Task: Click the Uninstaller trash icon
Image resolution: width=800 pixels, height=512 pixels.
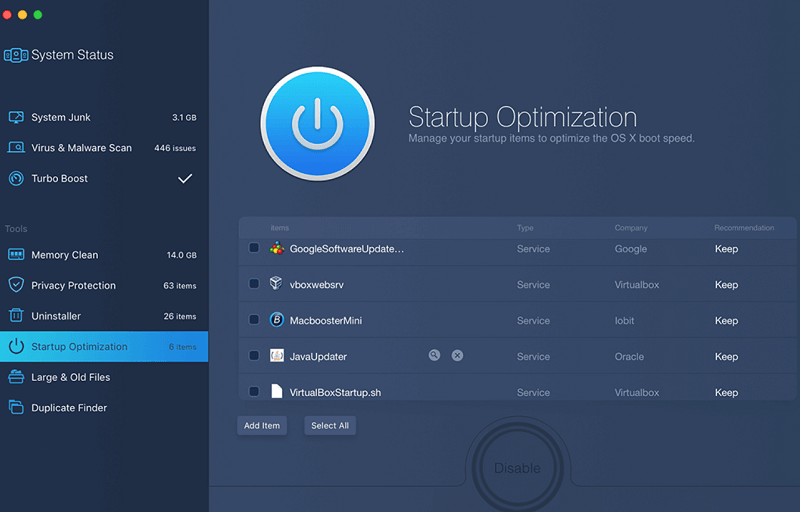Action: tap(16, 316)
